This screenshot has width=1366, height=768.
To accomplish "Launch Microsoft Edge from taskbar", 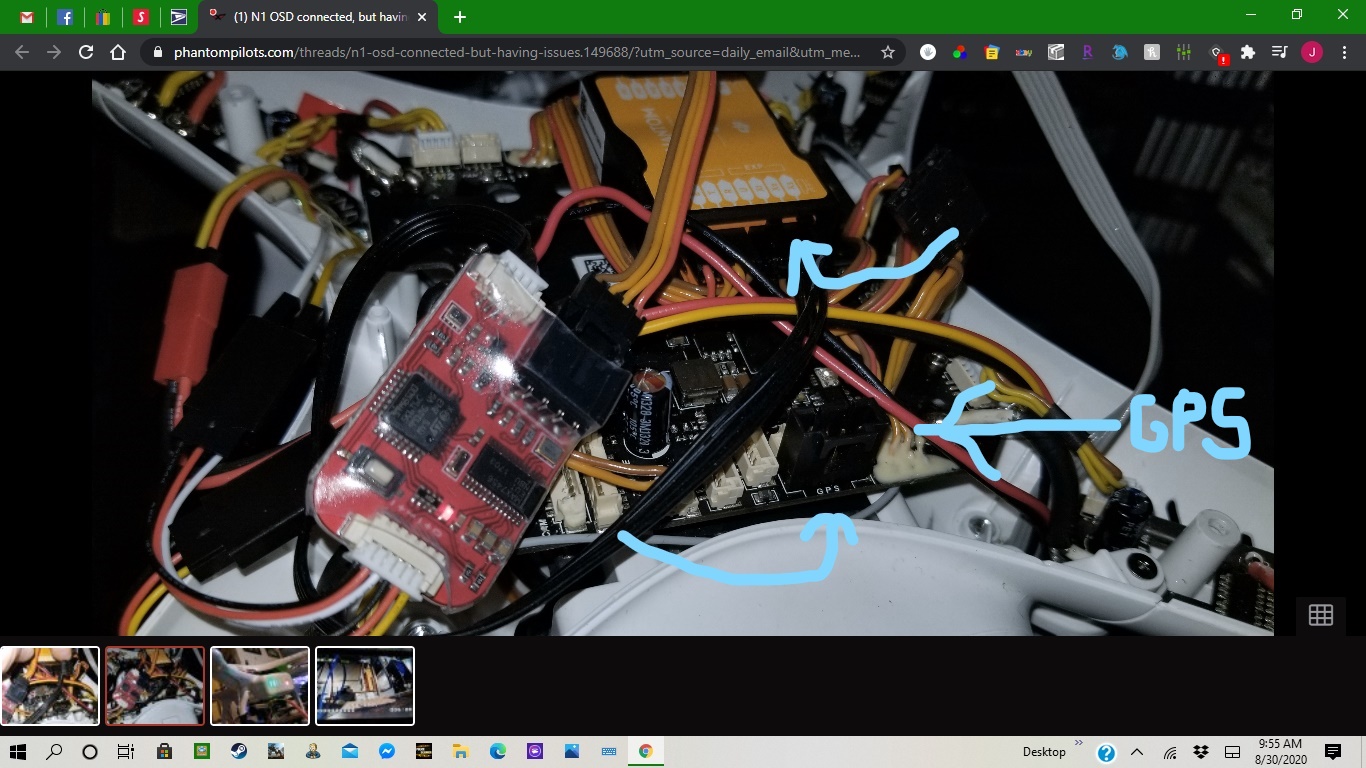I will (498, 751).
